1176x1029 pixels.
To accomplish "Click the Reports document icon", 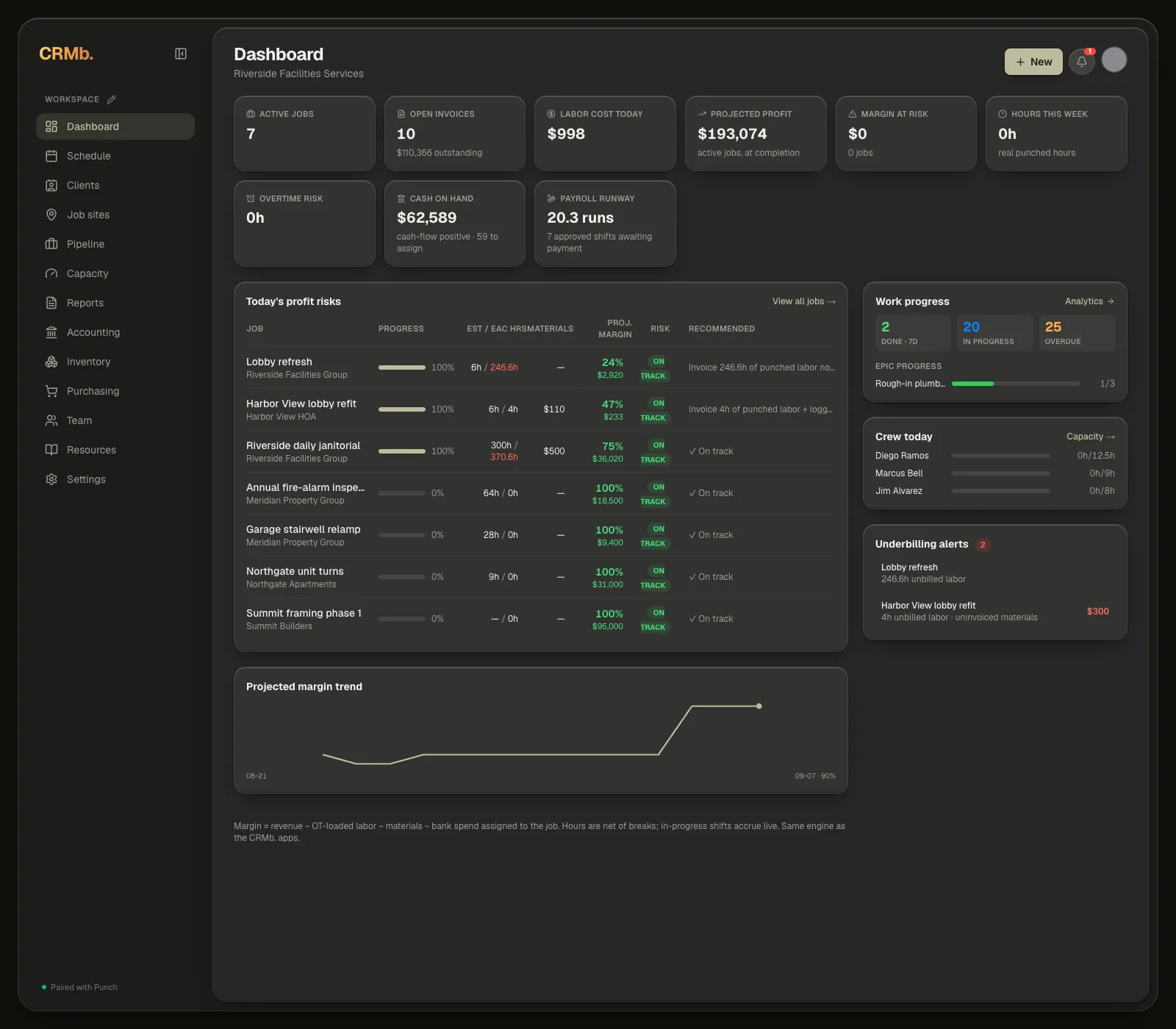I will [51, 303].
